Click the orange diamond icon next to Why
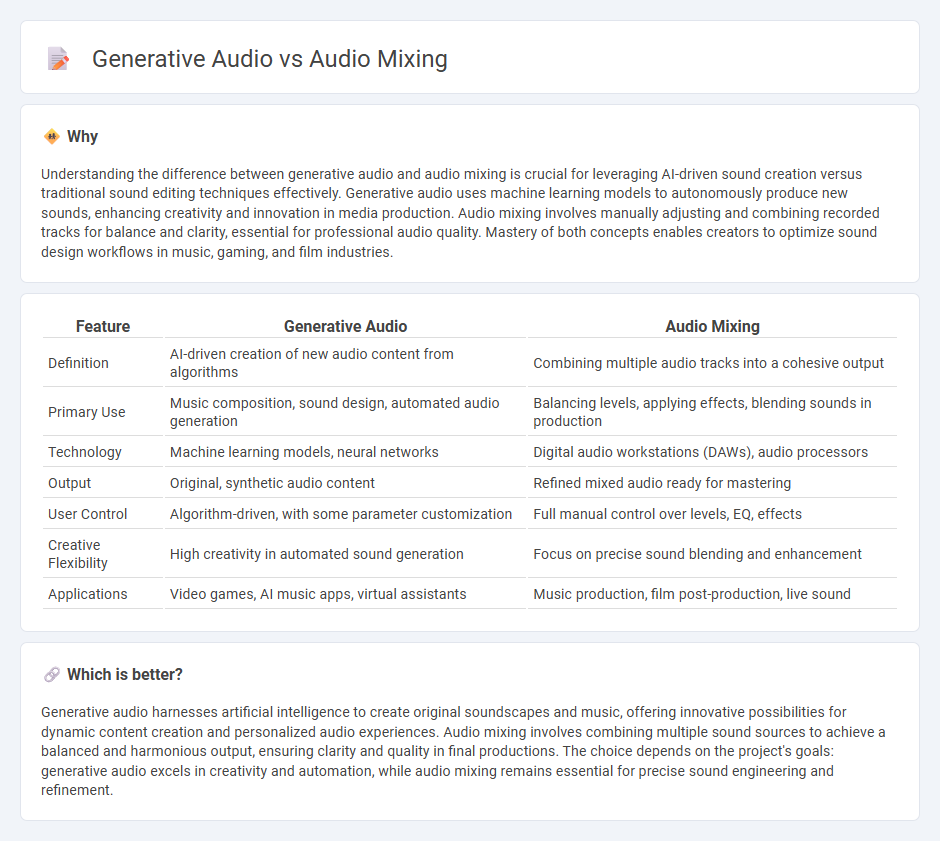940x841 pixels. 52,137
